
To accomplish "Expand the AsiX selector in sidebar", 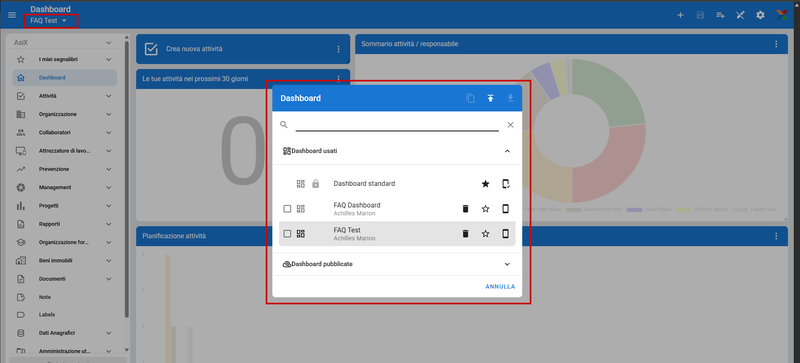I will pos(108,43).
